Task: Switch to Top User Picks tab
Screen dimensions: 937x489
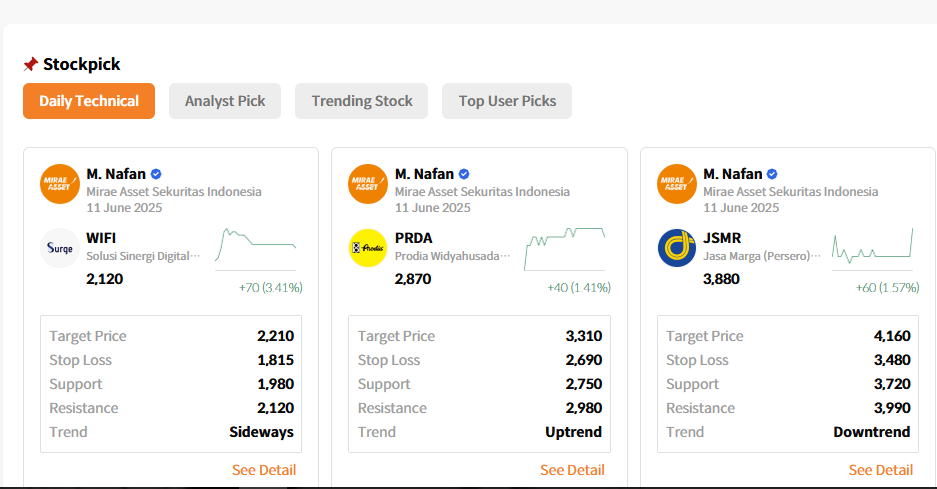Action: (507, 101)
